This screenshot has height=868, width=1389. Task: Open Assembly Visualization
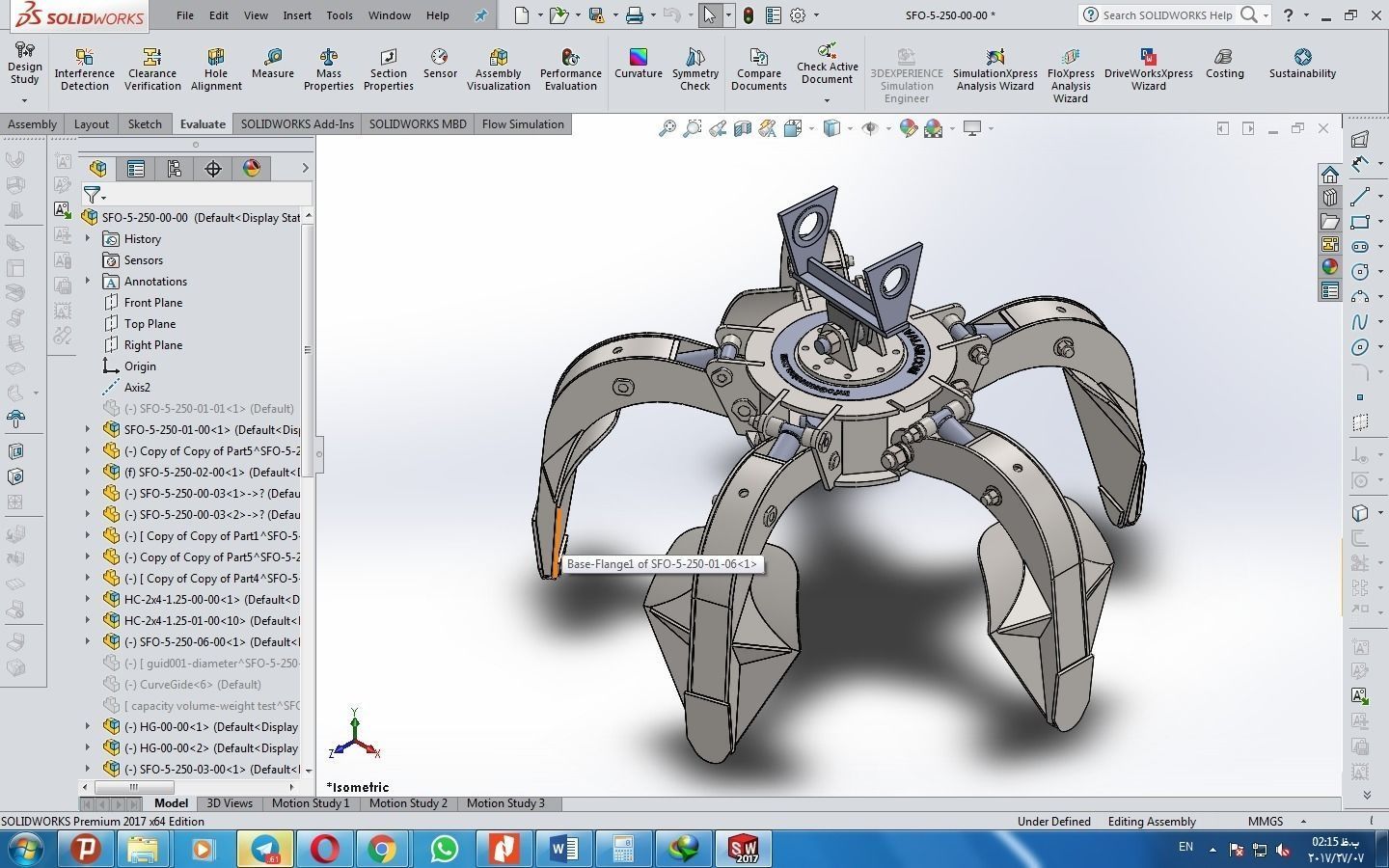(x=499, y=69)
